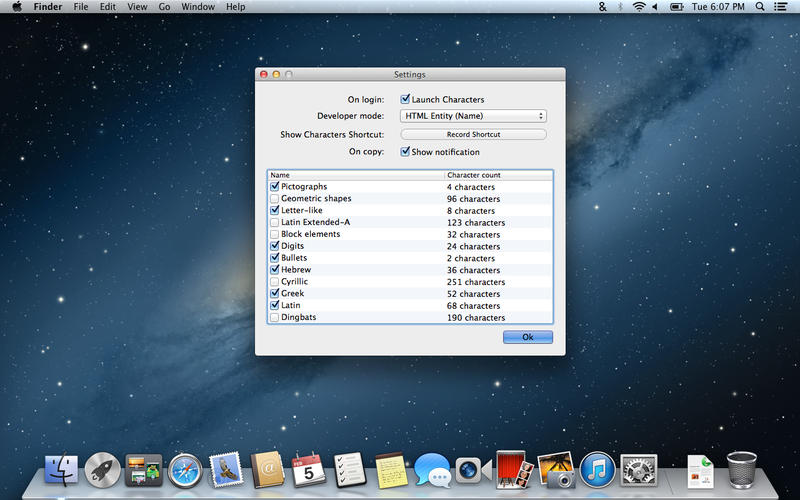Launch Safari compass icon in Dock
800x500 pixels.
point(185,470)
